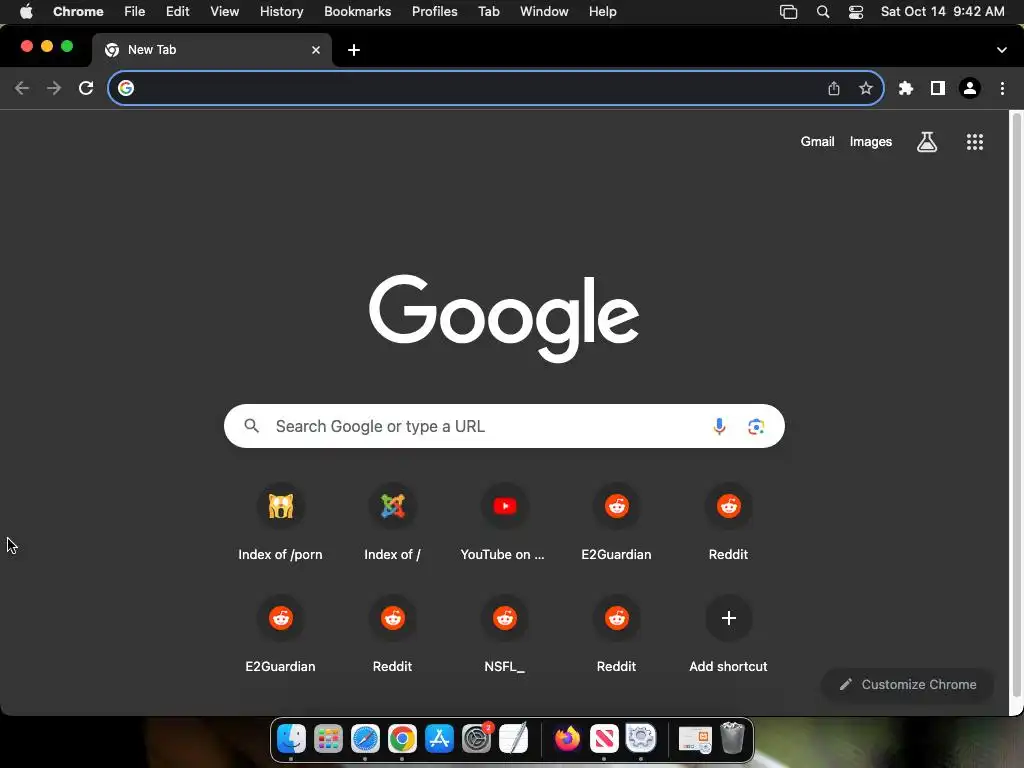Image resolution: width=1024 pixels, height=768 pixels.
Task: Open the profile avatar icon
Action: pos(970,88)
